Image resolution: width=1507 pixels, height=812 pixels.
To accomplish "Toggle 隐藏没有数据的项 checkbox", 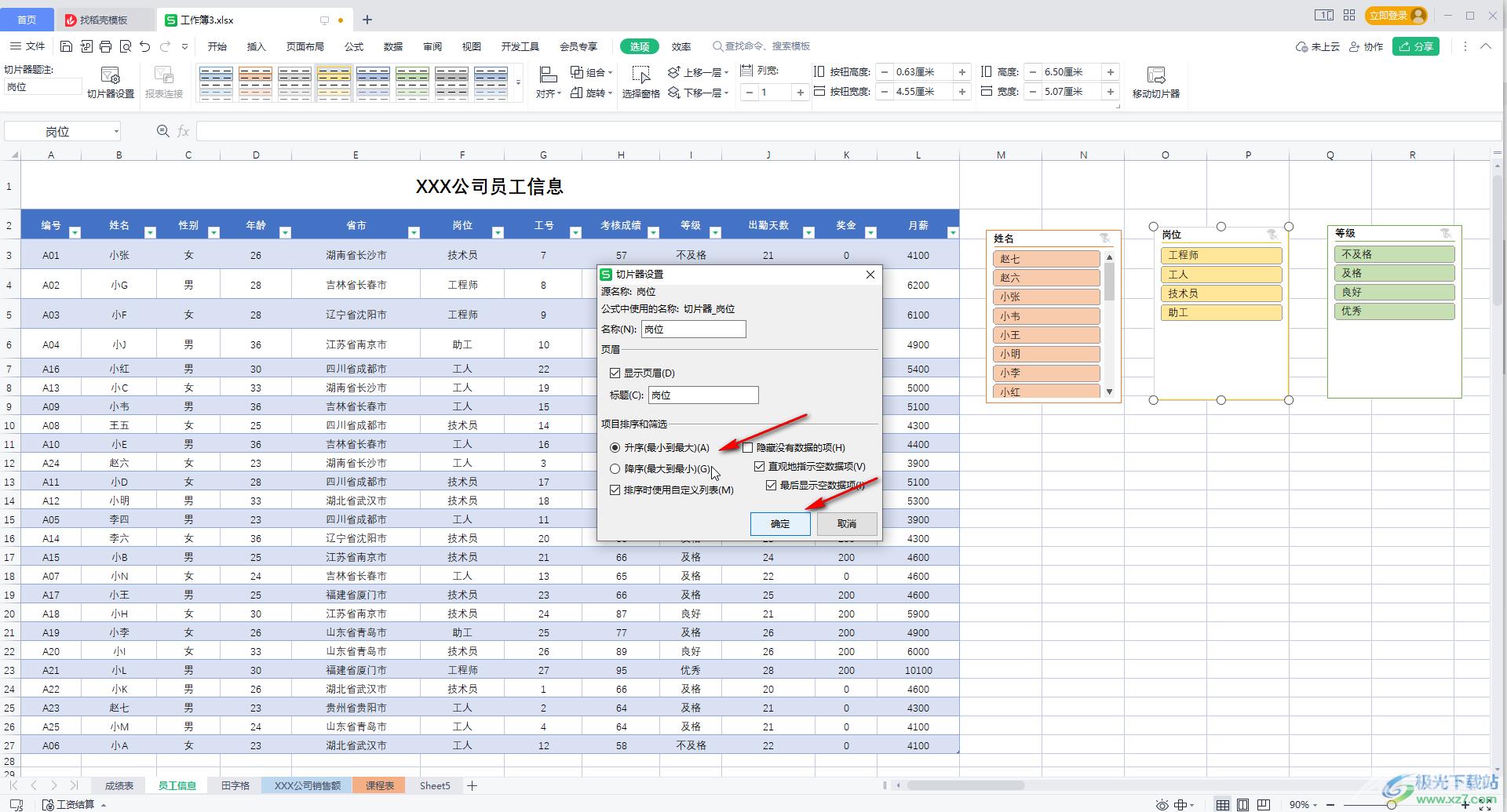I will 747,448.
